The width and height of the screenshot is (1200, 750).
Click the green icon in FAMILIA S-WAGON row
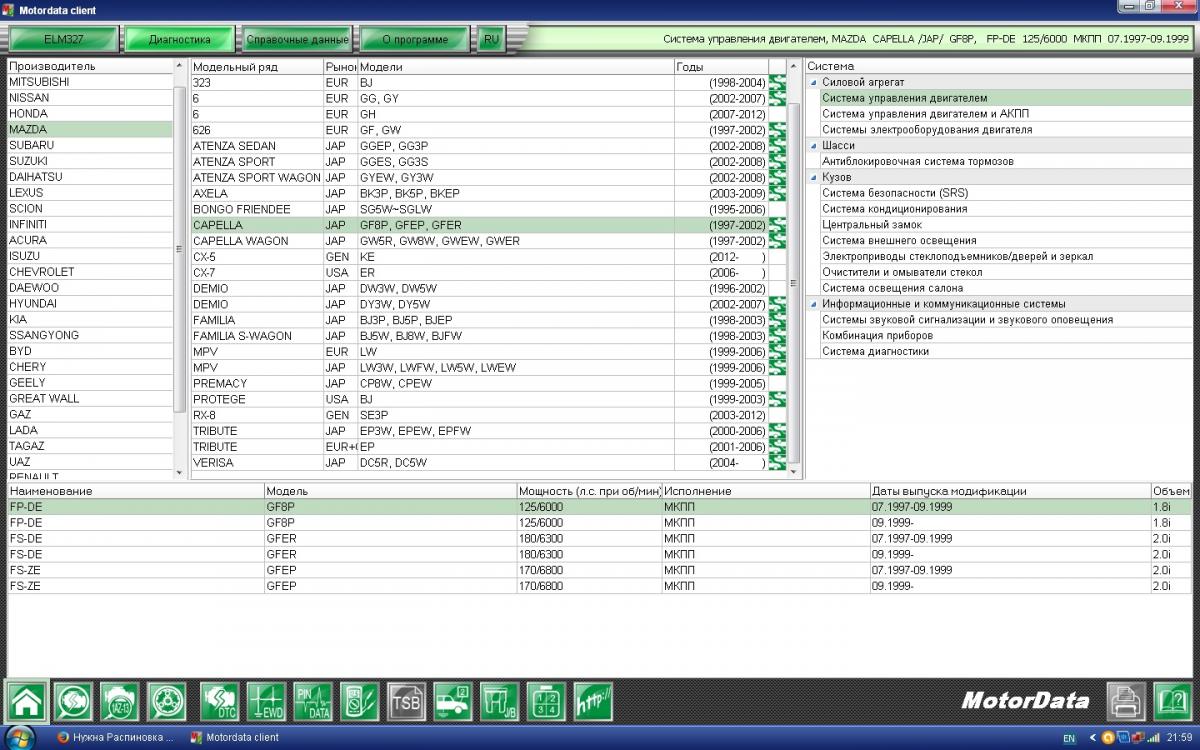tap(777, 336)
